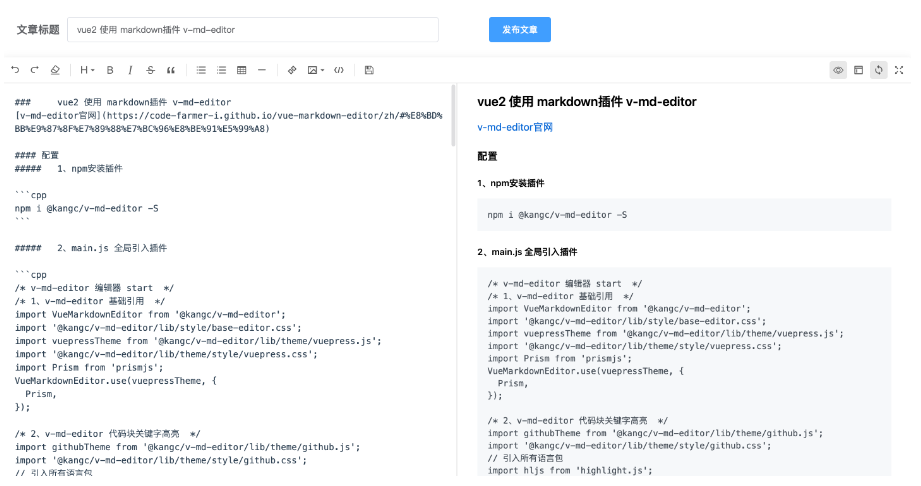This screenshot has width=921, height=486.
Task: Click the 发布文章 publish button
Action: coord(520,29)
